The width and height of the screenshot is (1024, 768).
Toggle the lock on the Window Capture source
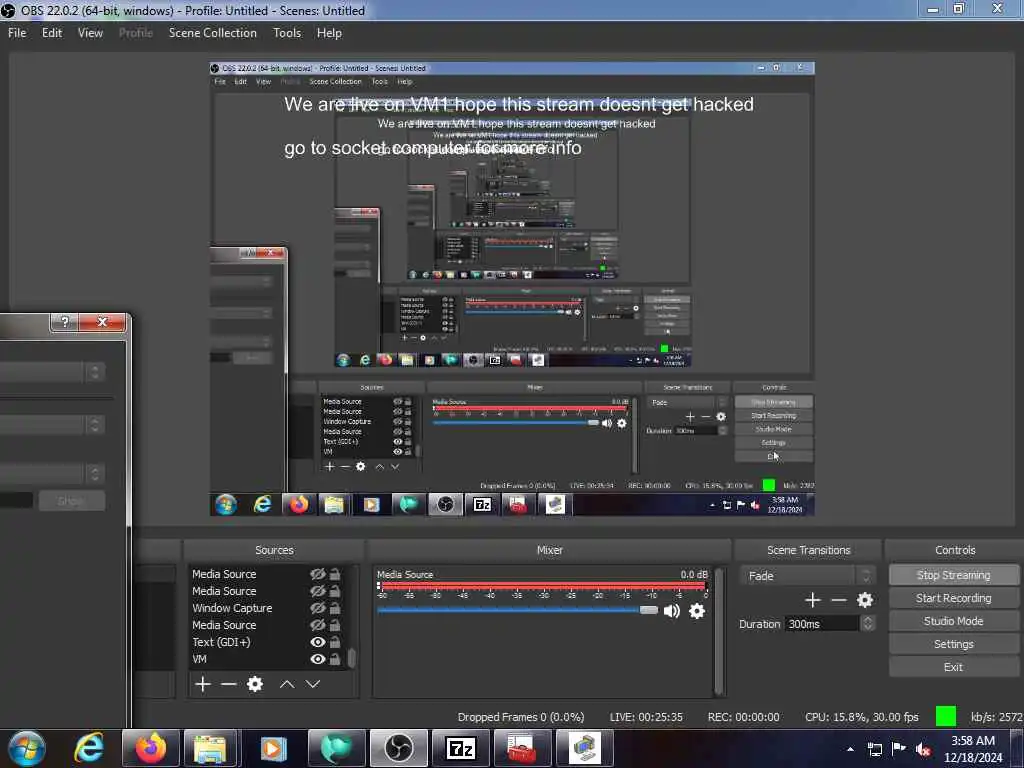click(x=334, y=608)
